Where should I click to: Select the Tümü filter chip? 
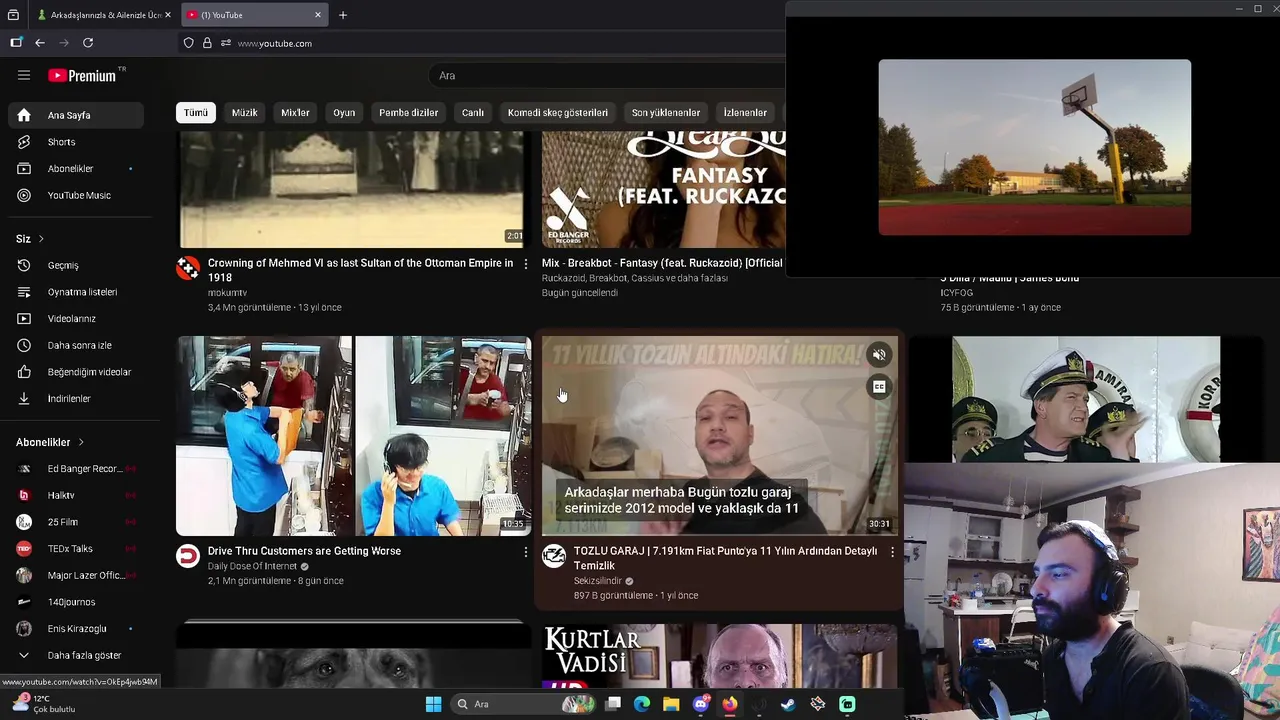click(196, 113)
